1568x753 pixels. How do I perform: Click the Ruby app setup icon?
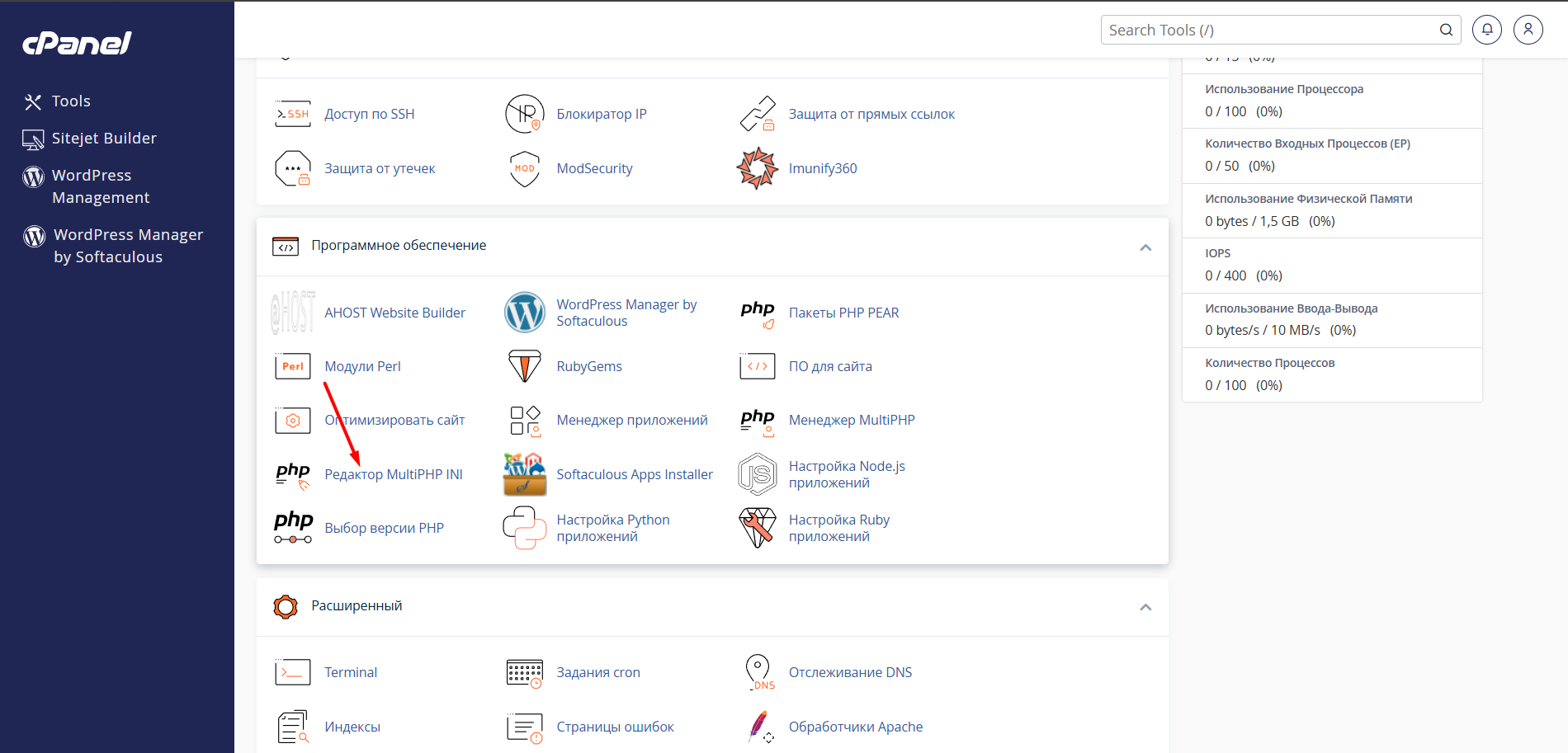(758, 528)
